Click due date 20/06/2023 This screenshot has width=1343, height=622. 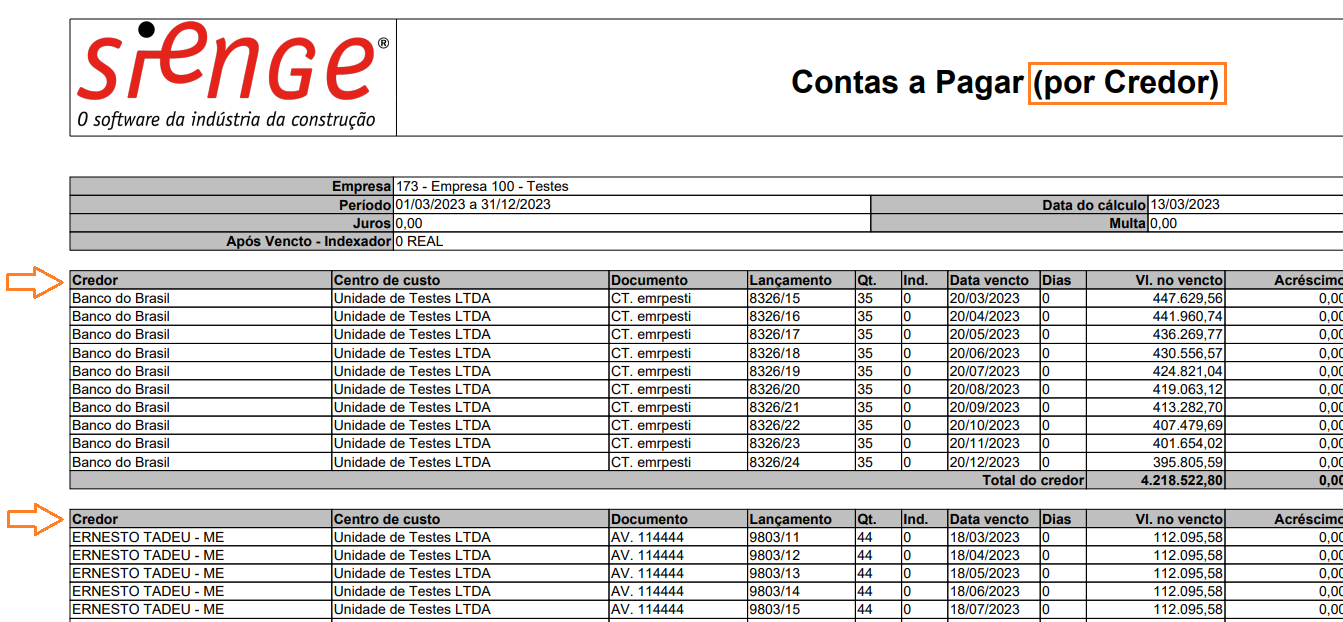985,353
